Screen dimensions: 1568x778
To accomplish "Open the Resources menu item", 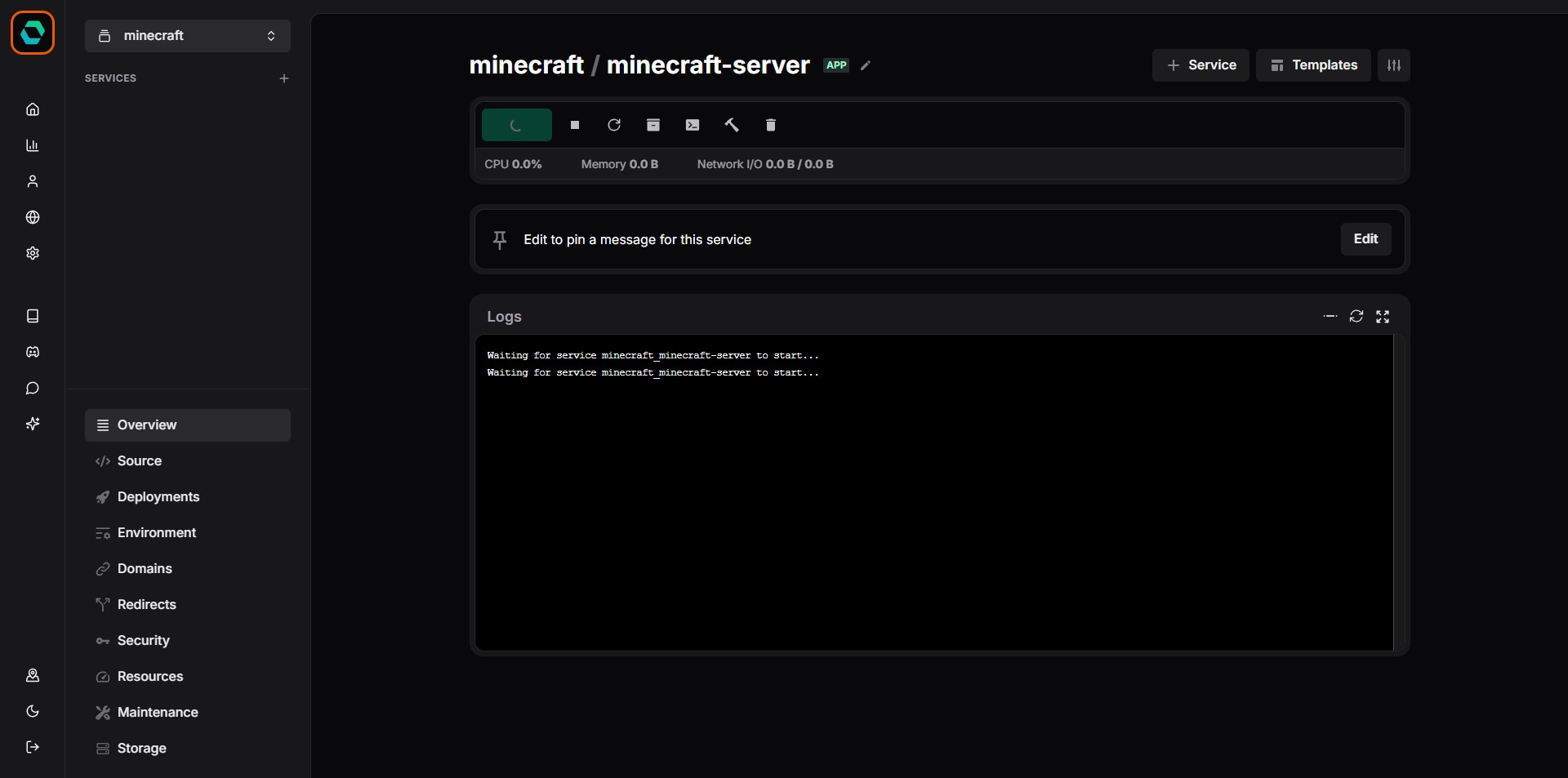I will [188, 677].
